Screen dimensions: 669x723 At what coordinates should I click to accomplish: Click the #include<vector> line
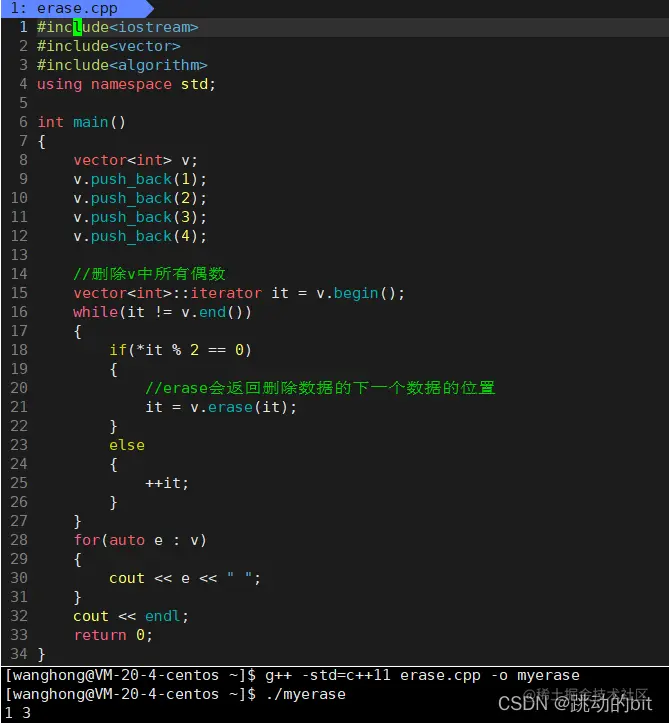[109, 46]
